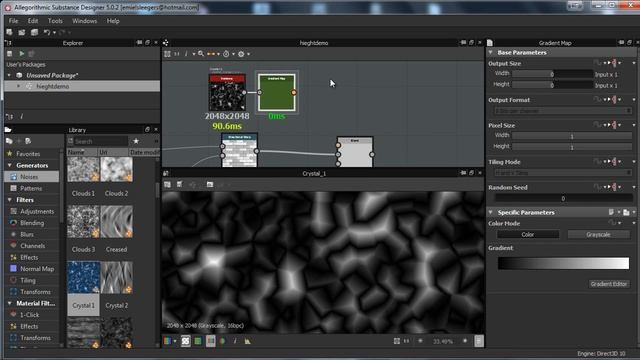Click first icon in Explorer panel toolbar

click(x=9, y=53)
